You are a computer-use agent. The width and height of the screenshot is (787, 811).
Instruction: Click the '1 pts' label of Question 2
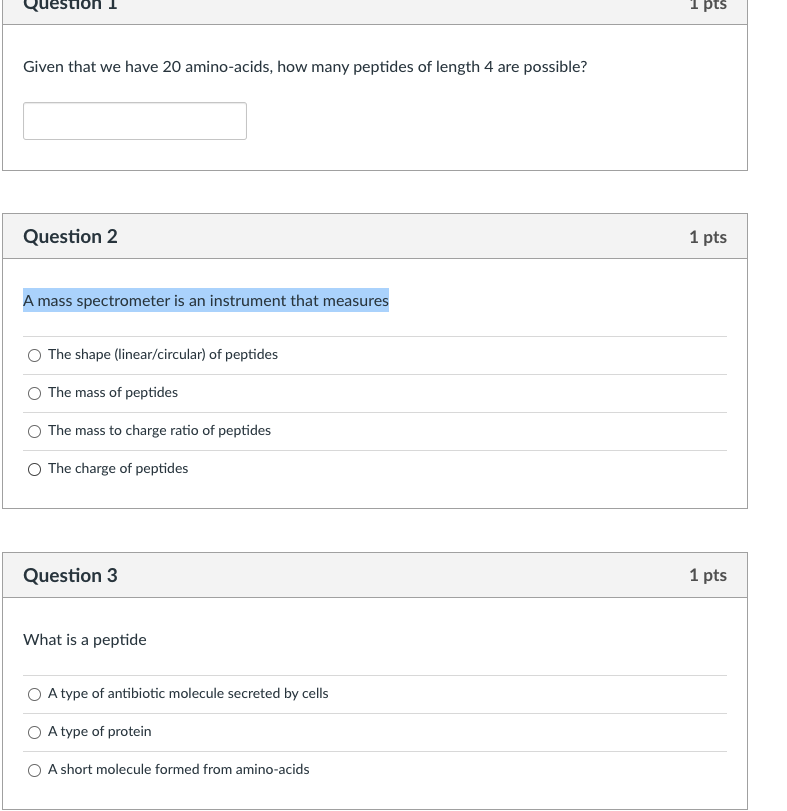[707, 237]
